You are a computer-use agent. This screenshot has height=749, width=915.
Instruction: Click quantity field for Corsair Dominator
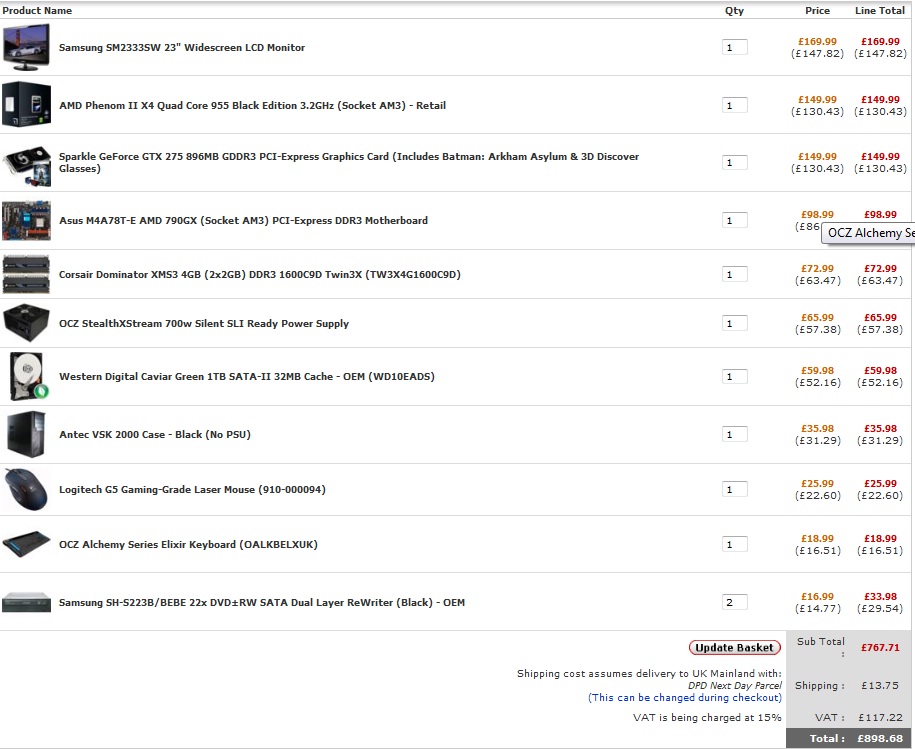[x=735, y=274]
